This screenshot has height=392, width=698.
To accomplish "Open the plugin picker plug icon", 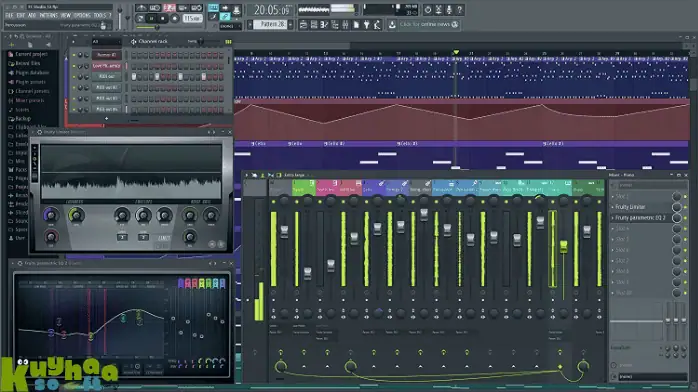I will [x=366, y=24].
